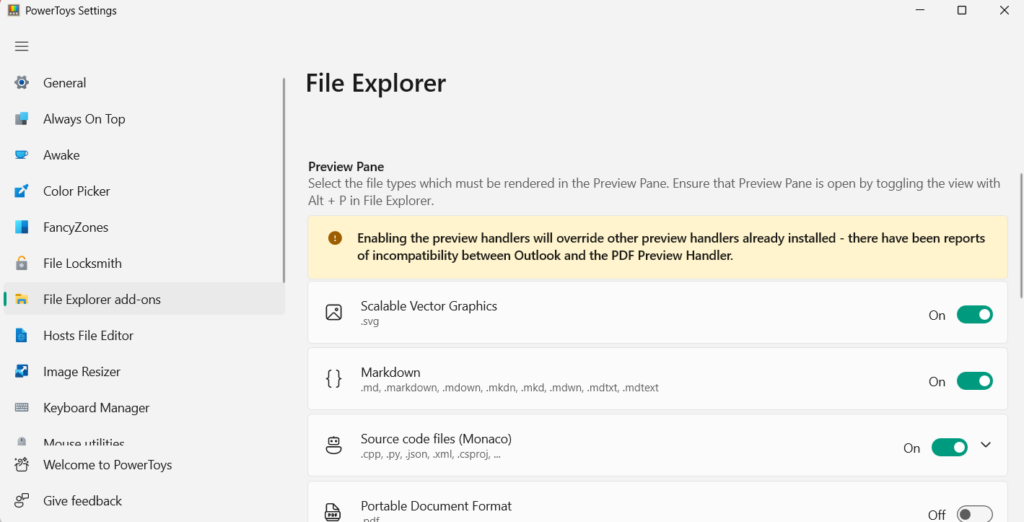Open the Awake settings page
Viewport: 1024px width, 522px height.
[x=61, y=155]
